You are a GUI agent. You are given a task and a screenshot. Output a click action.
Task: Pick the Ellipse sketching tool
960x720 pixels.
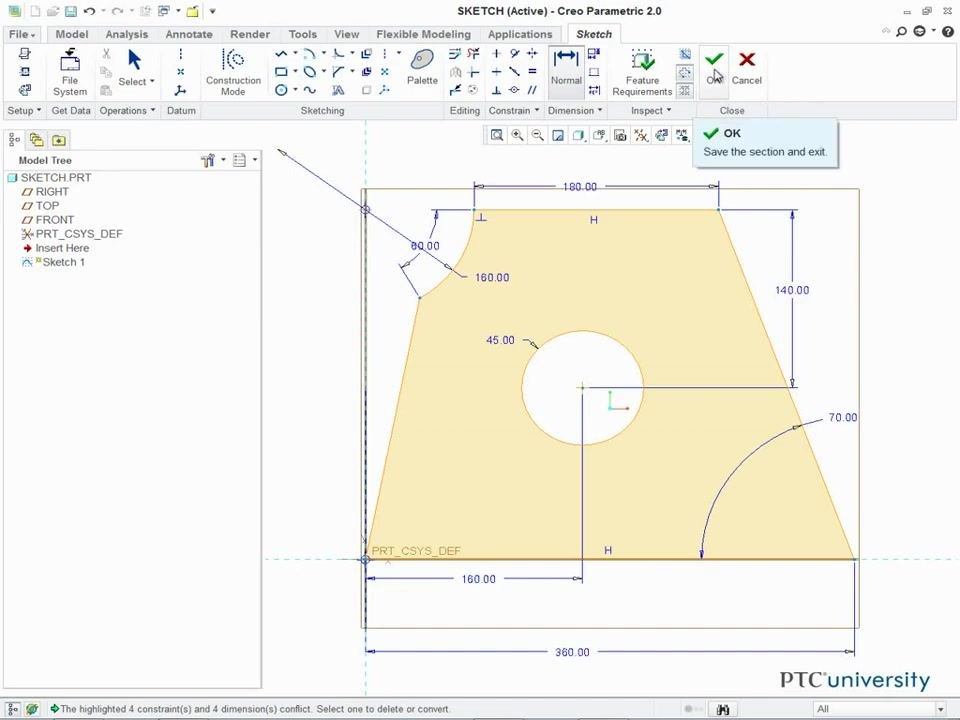point(310,72)
